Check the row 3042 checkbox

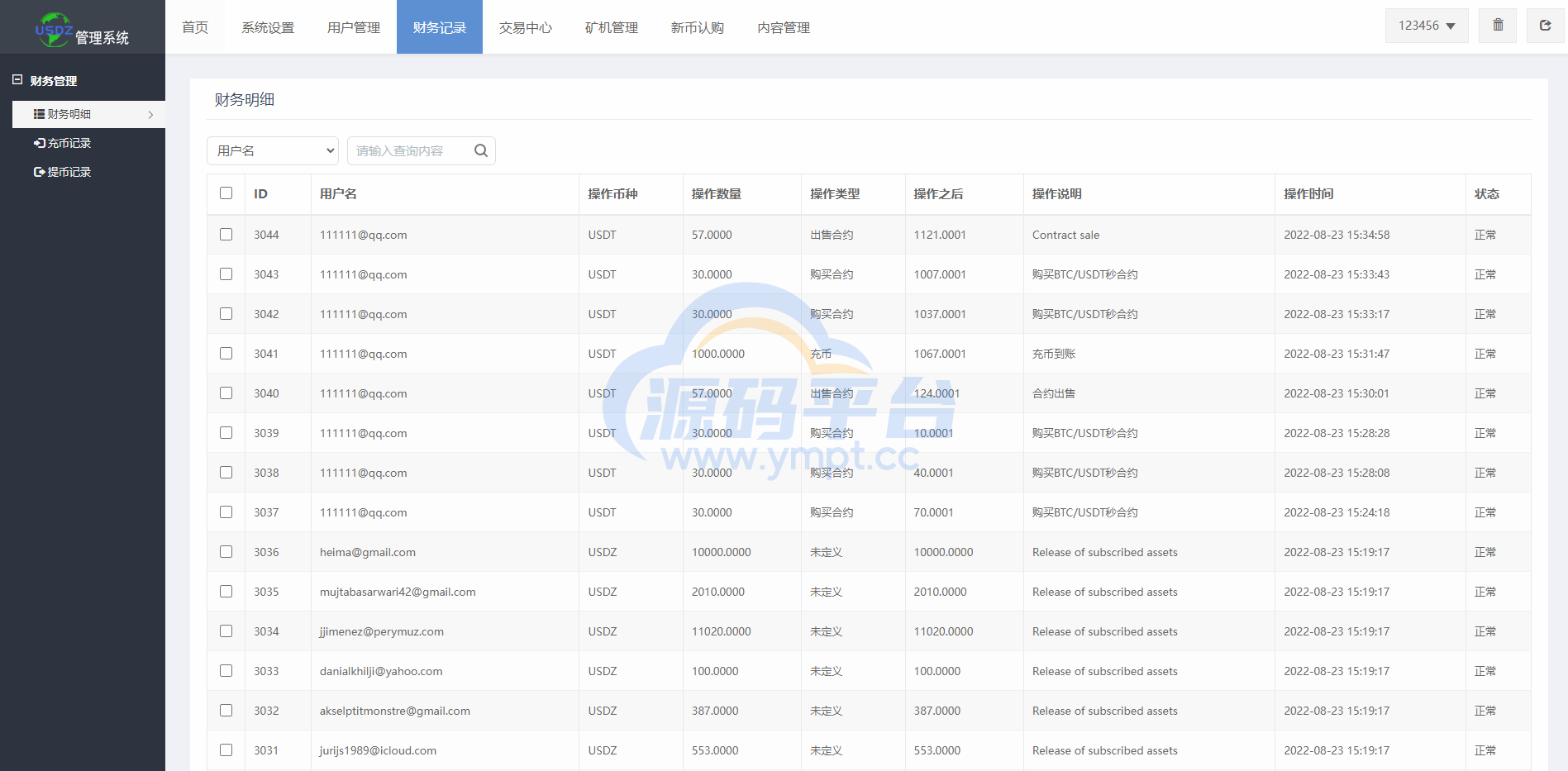[226, 314]
